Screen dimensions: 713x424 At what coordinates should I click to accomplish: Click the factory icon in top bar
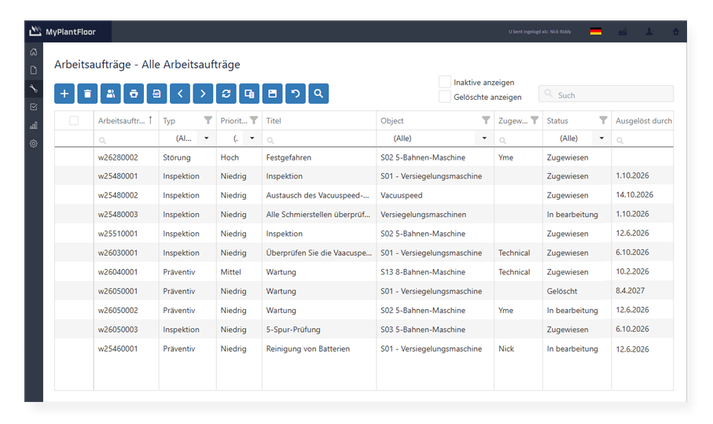(623, 31)
